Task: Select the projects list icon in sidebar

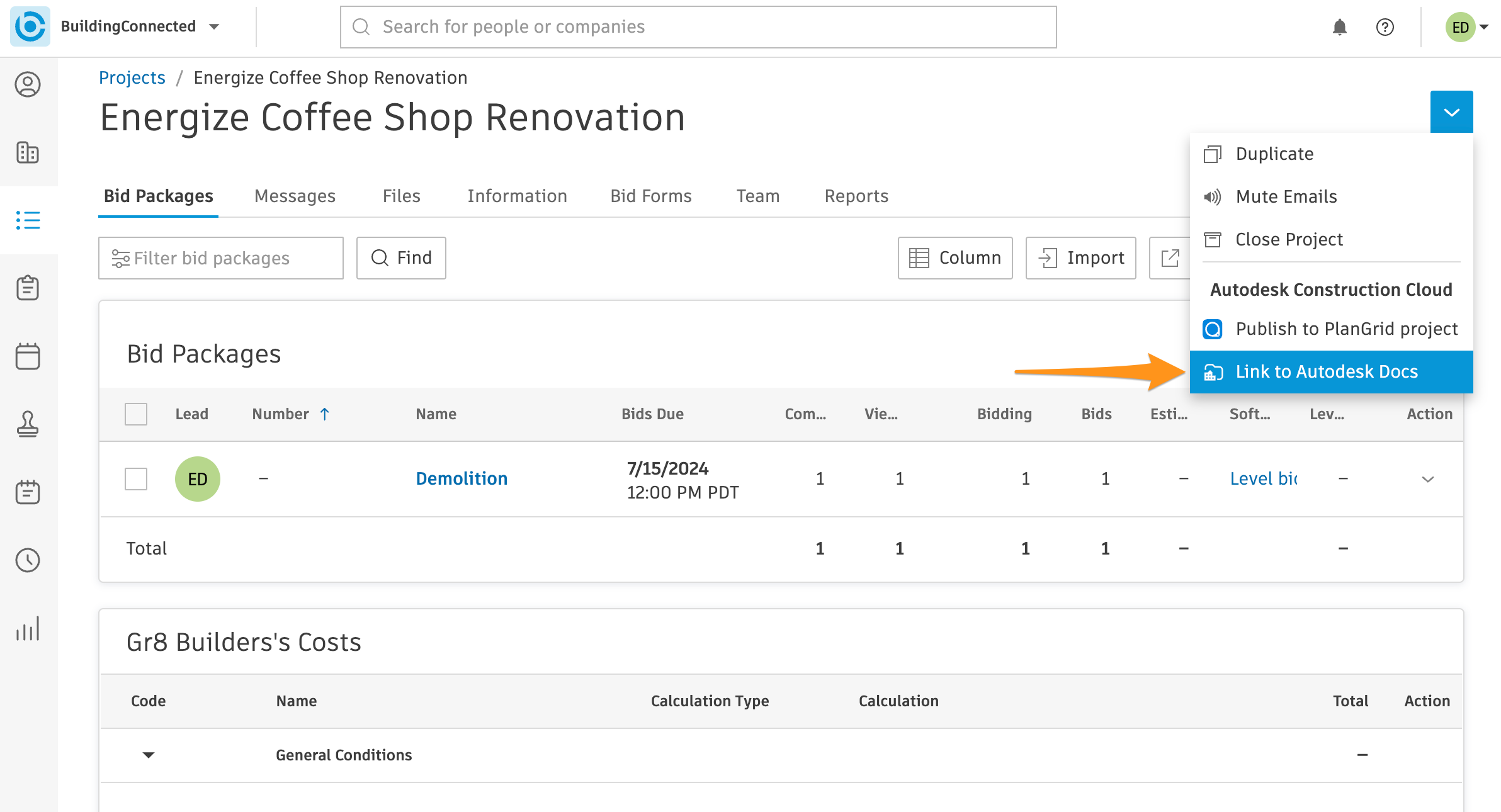Action: point(28,220)
